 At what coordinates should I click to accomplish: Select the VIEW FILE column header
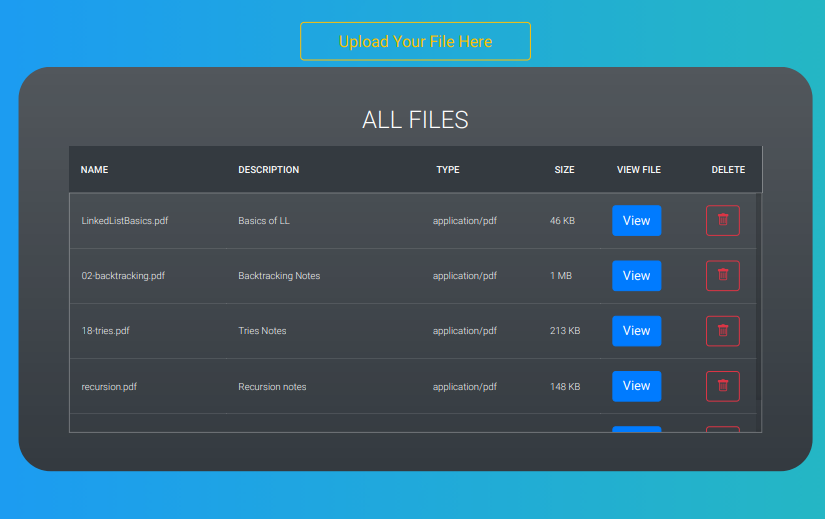pyautogui.click(x=639, y=169)
